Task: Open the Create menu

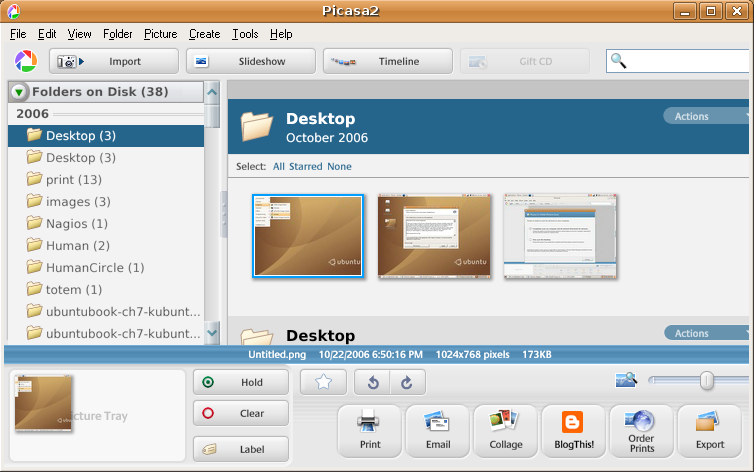Action: coord(205,34)
